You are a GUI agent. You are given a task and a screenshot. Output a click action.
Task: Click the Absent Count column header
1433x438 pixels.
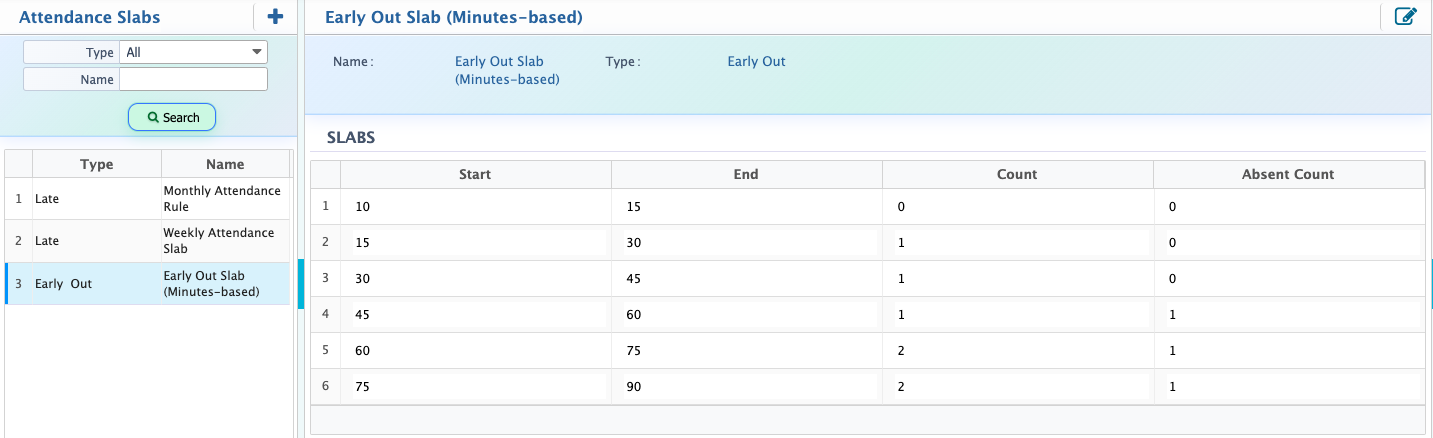1288,174
